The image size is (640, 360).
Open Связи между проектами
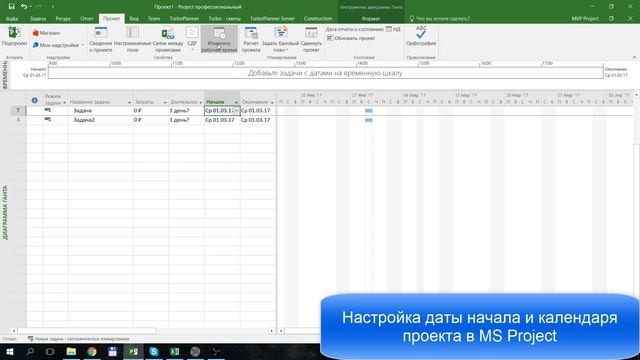coord(168,39)
